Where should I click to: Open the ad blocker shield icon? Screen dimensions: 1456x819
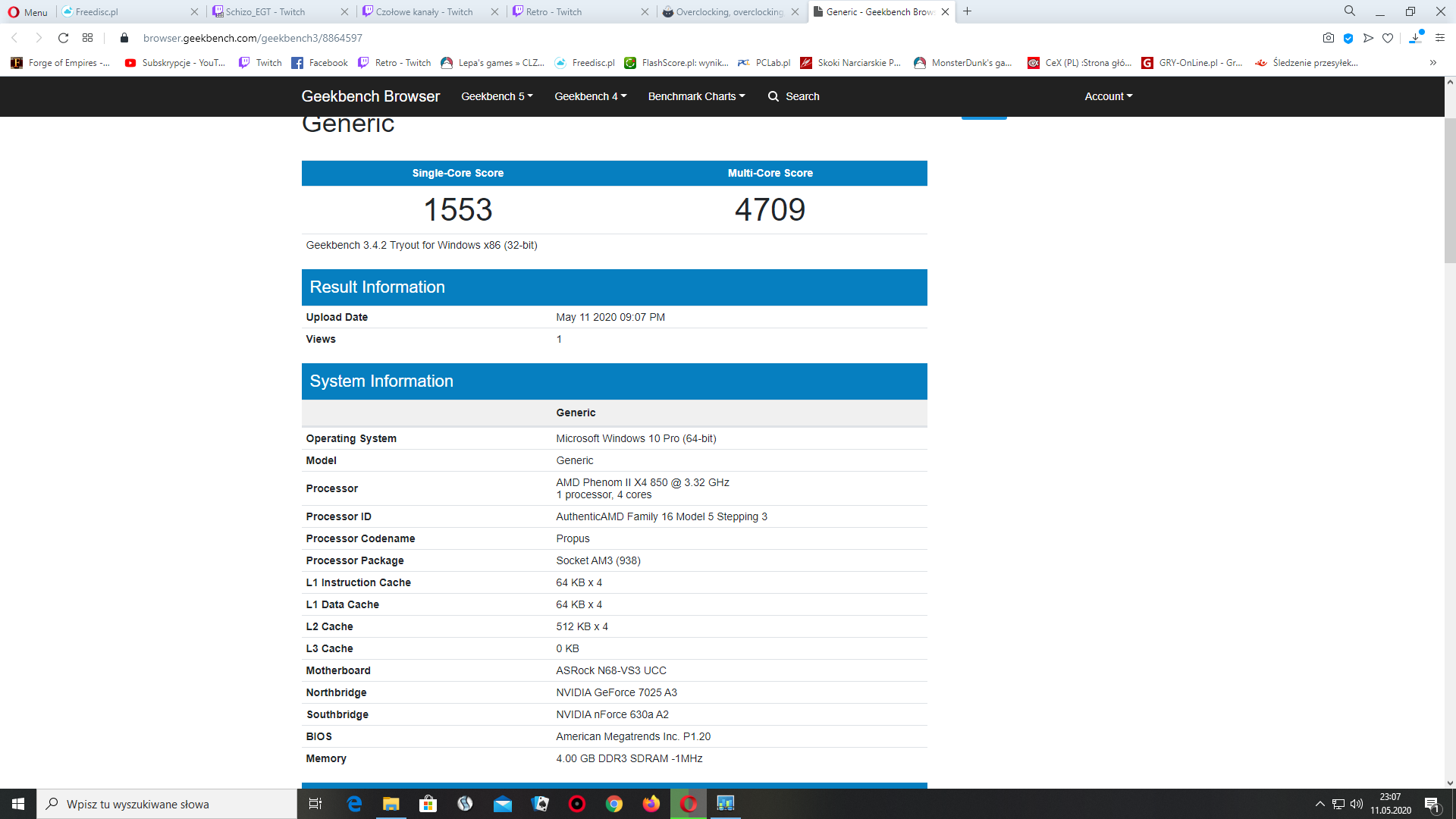coord(1348,38)
